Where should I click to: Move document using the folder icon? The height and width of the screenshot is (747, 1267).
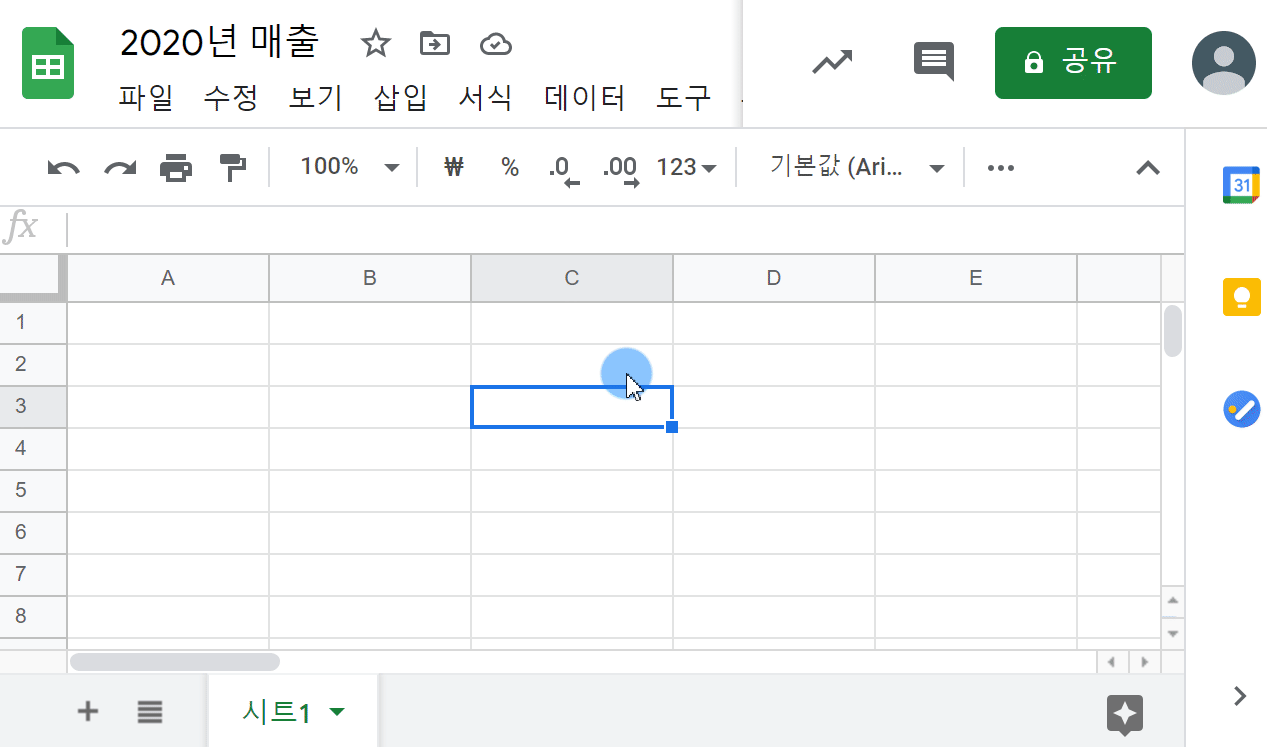tap(435, 43)
